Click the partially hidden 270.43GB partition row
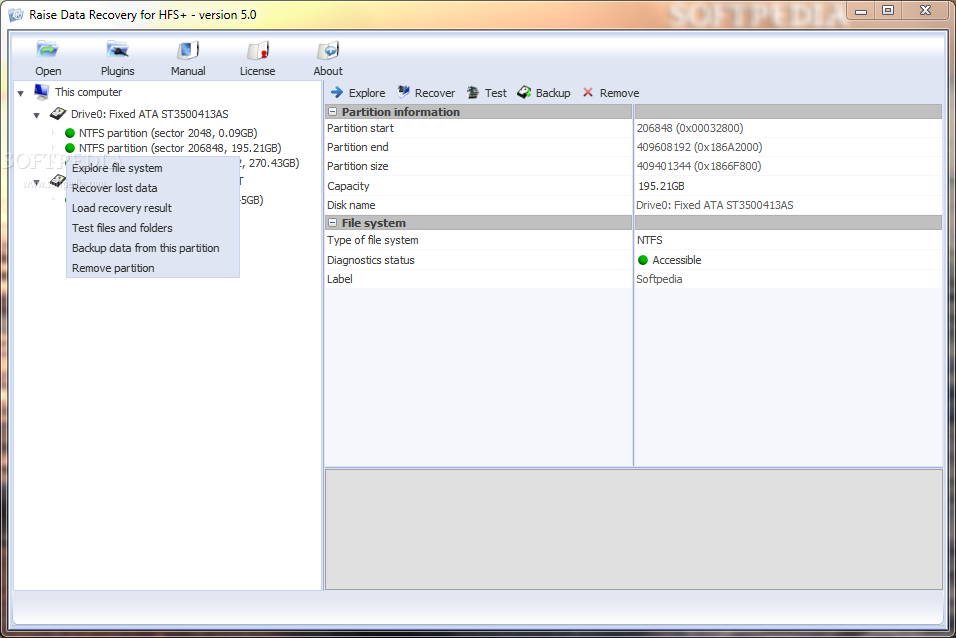The width and height of the screenshot is (956, 638). tap(269, 163)
